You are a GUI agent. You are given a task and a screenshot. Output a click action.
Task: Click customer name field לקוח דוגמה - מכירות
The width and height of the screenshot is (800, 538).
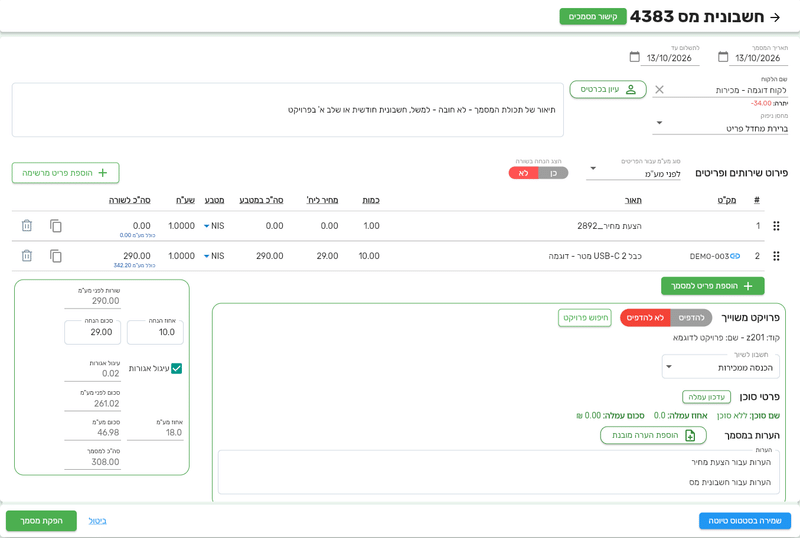727,90
